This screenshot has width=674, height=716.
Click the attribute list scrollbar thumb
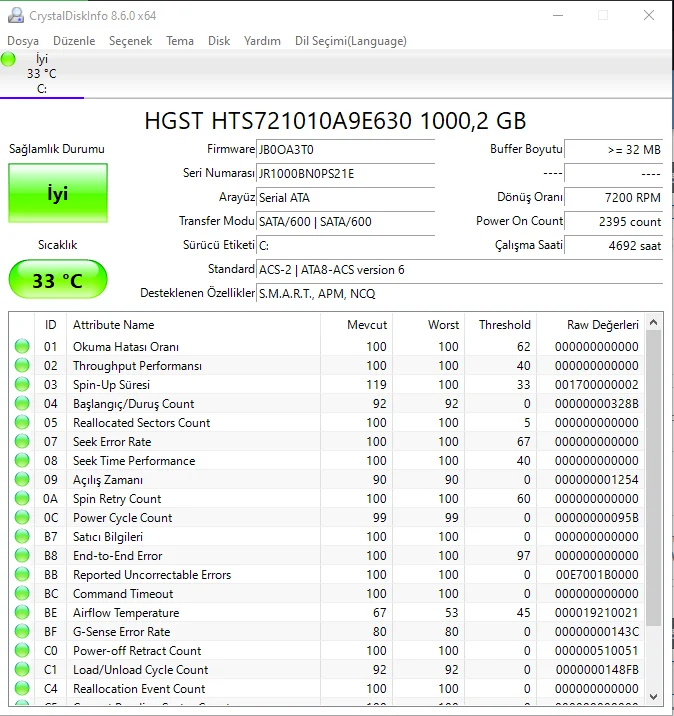coord(653,479)
